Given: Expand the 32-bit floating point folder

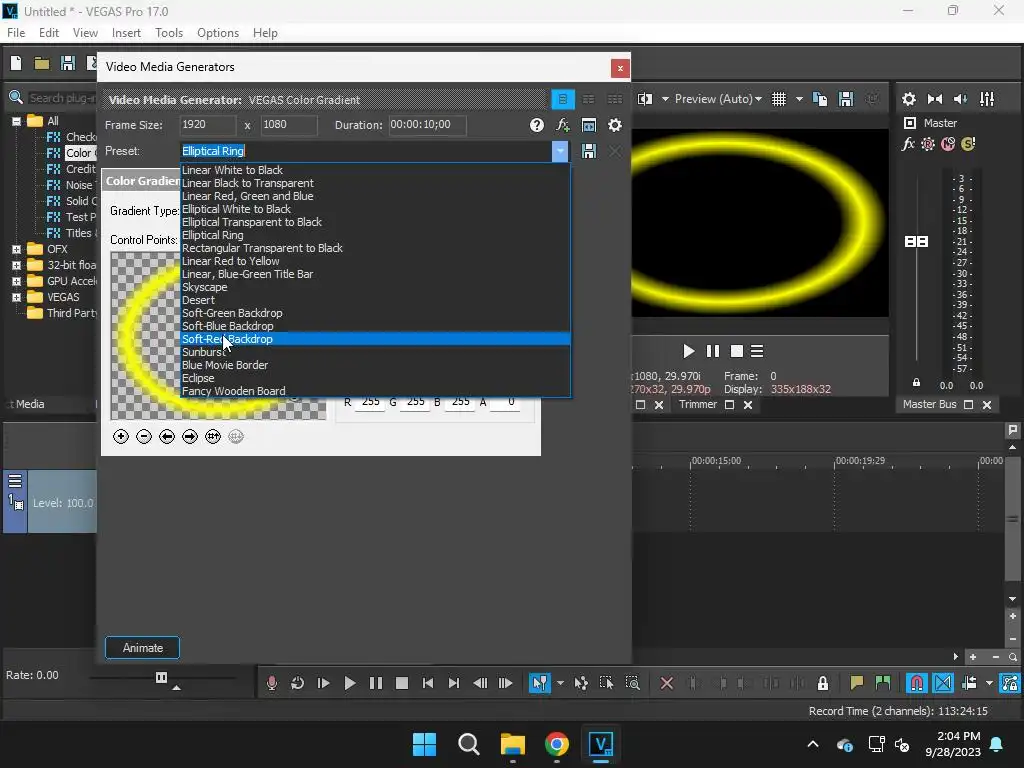Looking at the screenshot, I should (16, 266).
